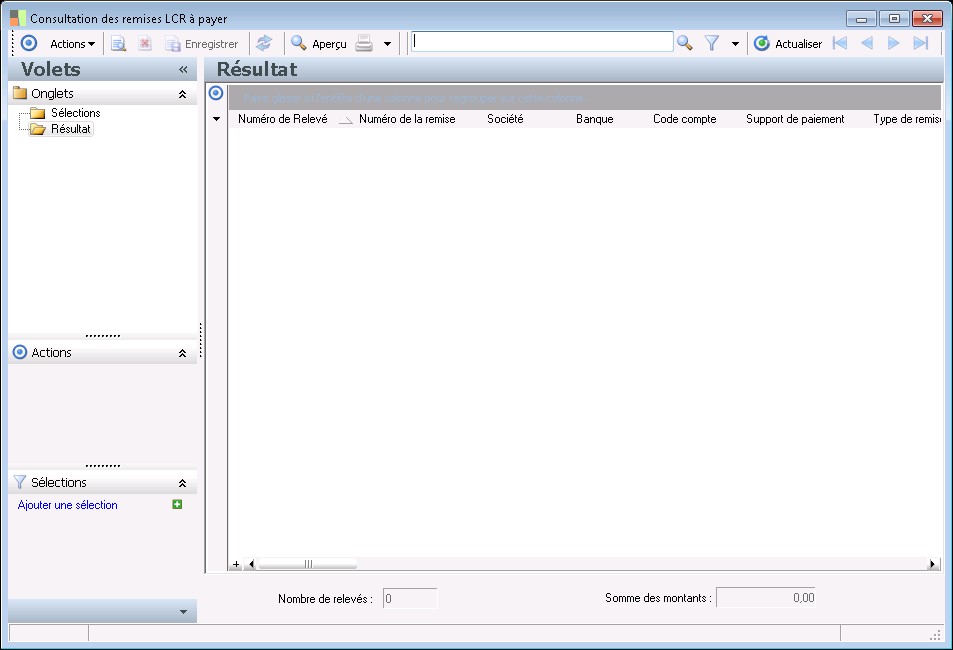Open the dropdown arrow at Volets bottom

(184, 612)
